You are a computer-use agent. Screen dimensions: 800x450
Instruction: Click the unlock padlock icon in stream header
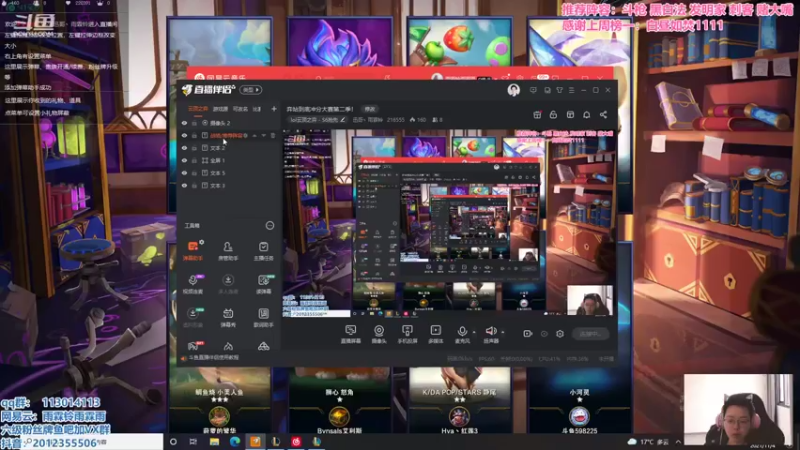(553, 115)
